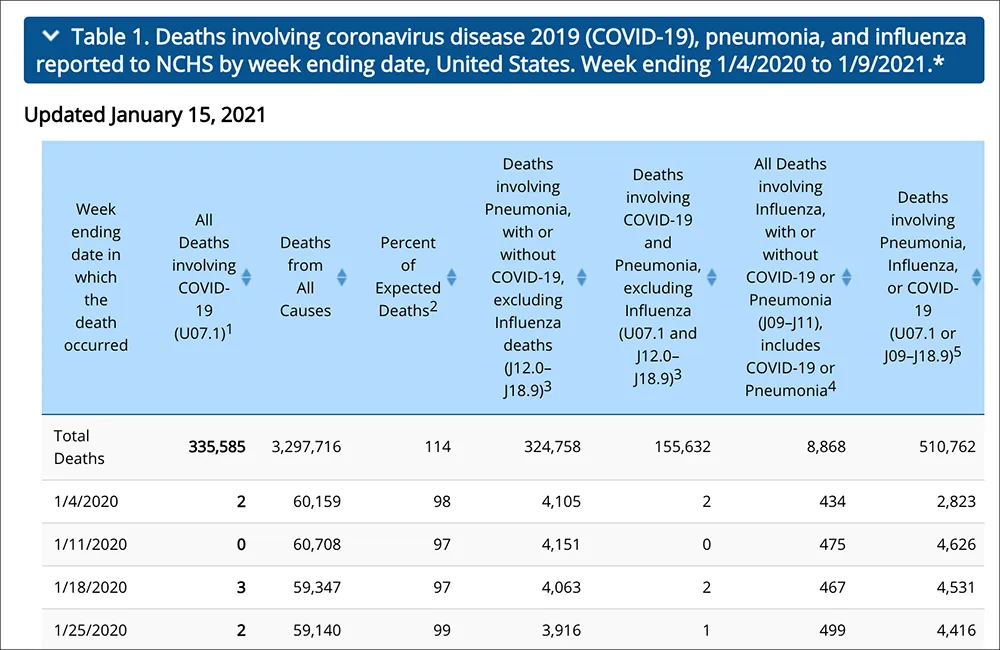
Task: Collapse the Table 1 chevron expander
Action: pos(51,36)
